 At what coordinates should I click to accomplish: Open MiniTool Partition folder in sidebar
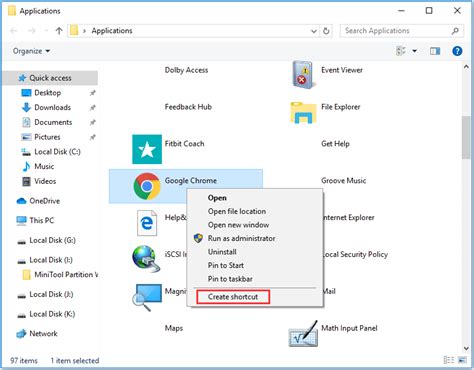(66, 275)
